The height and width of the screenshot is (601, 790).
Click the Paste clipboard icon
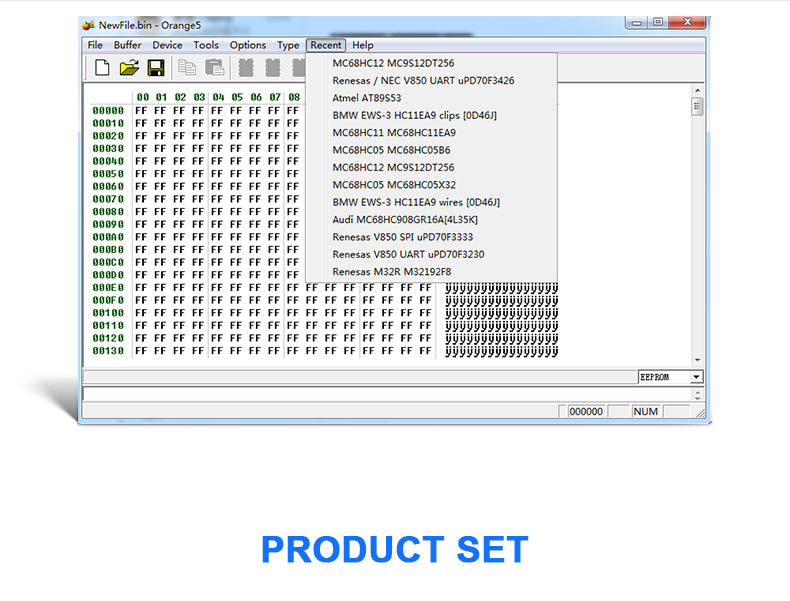(x=214, y=68)
